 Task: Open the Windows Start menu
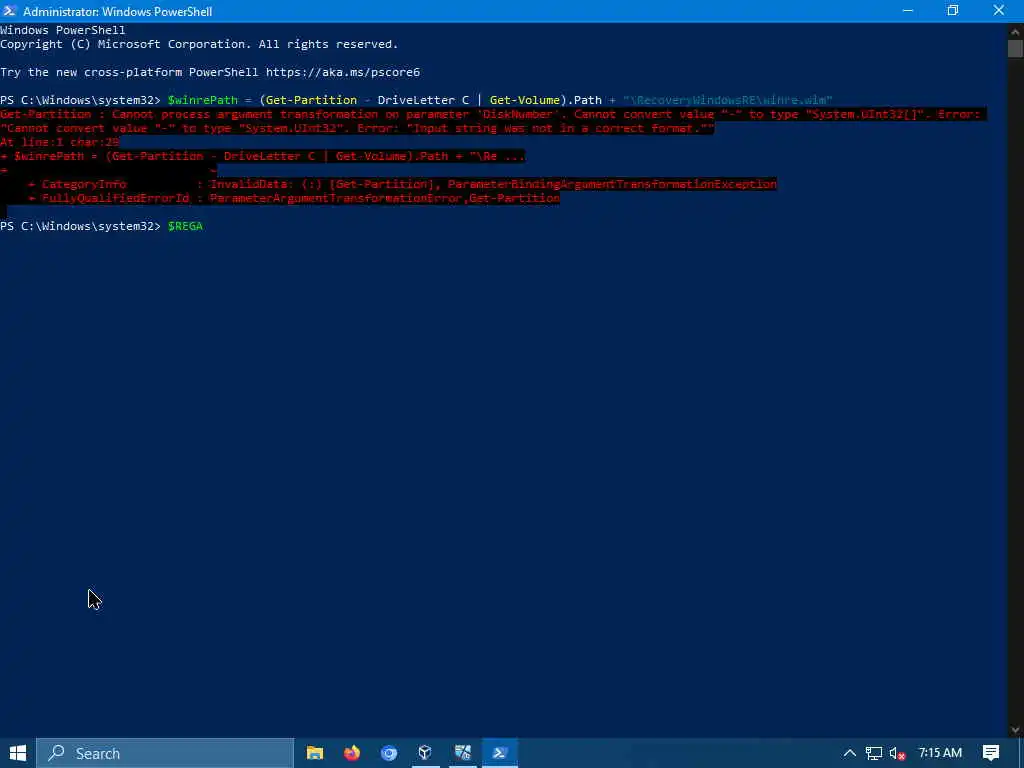pos(18,753)
